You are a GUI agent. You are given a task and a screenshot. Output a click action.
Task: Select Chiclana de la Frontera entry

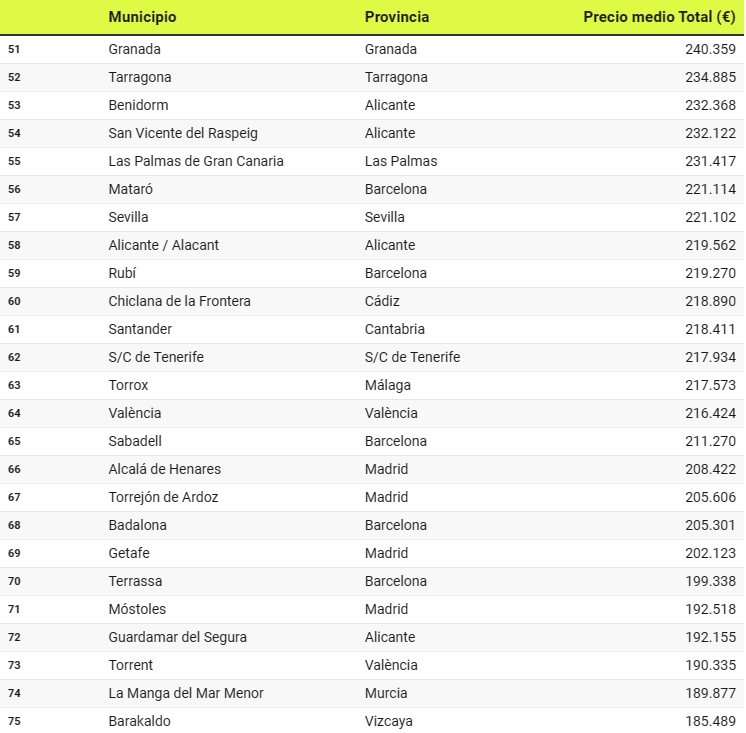pos(180,301)
